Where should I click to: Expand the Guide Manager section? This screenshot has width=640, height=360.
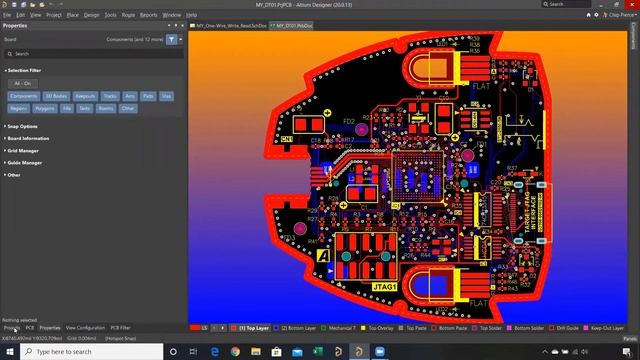23,162
